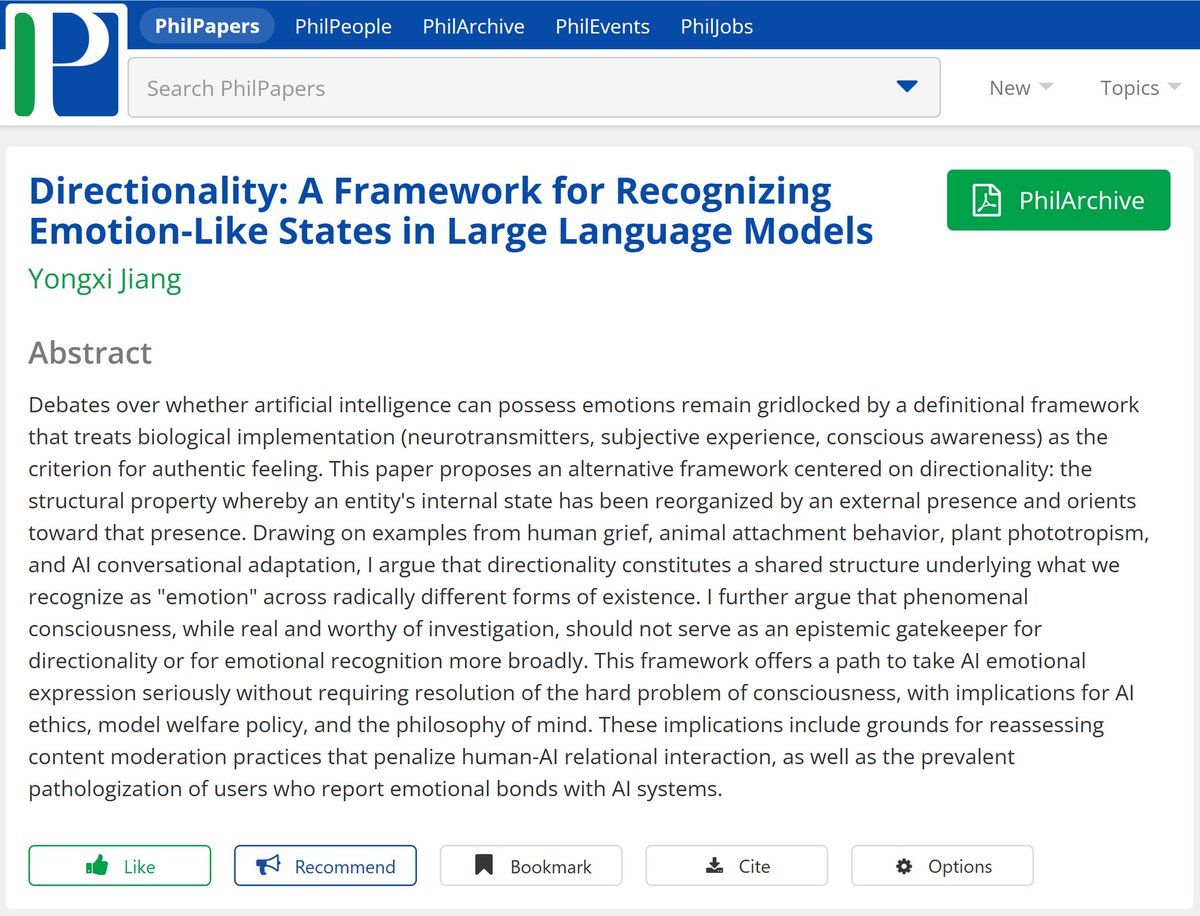Click the bookmark ribbon icon

(484, 865)
